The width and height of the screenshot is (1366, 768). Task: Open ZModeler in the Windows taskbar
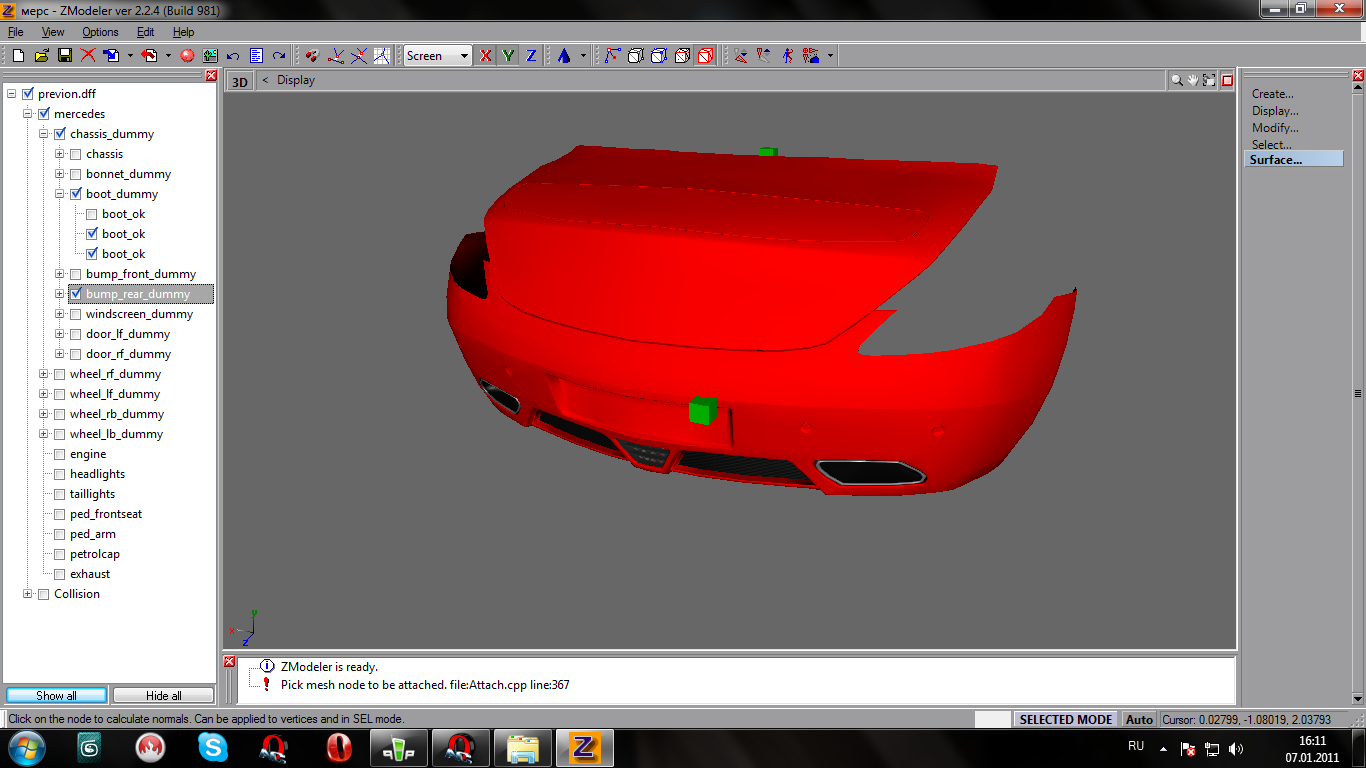(x=584, y=748)
